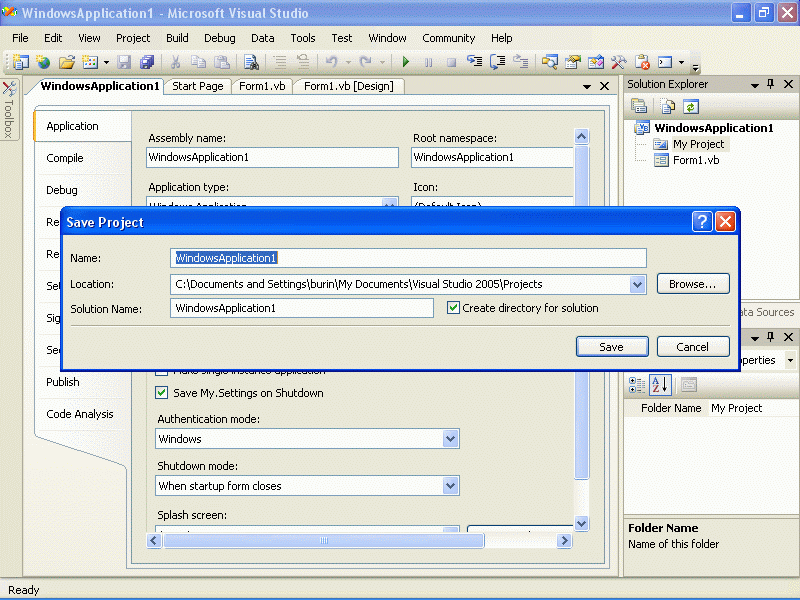Switch to the Form1.vb [Design] tab
800x600 pixels.
click(349, 86)
